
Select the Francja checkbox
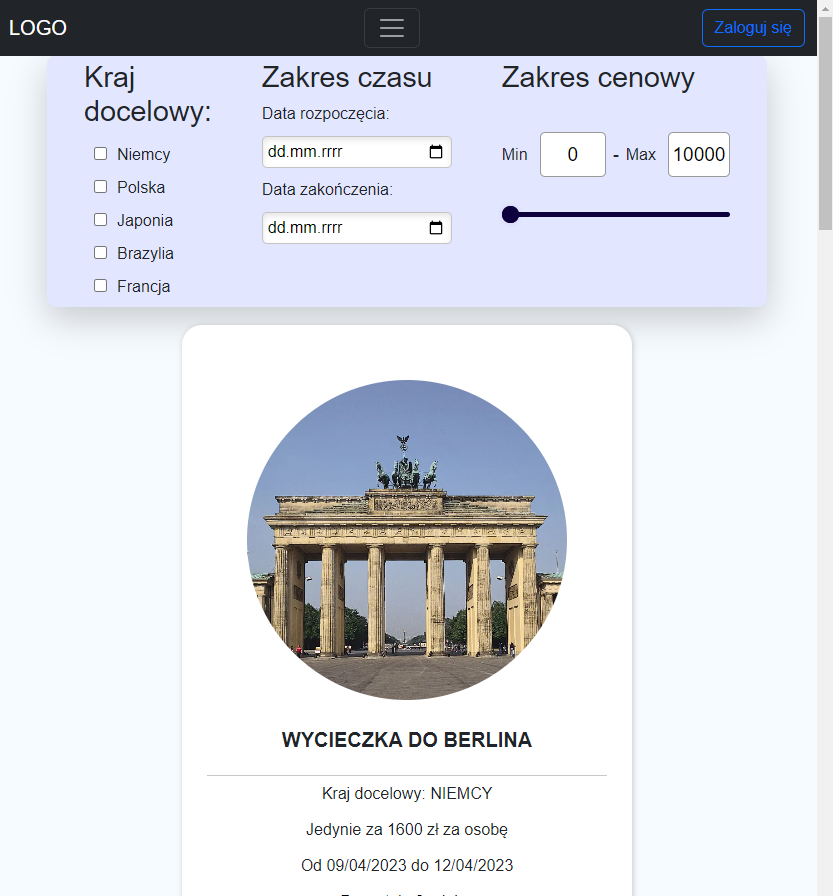[x=101, y=286]
